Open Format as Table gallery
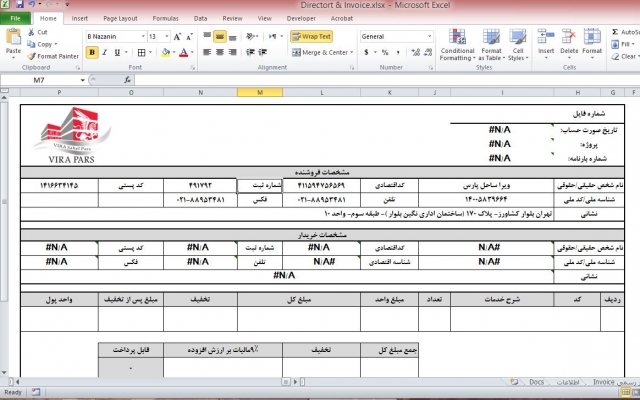Image resolution: width=640 pixels, height=400 pixels. pyautogui.click(x=491, y=44)
